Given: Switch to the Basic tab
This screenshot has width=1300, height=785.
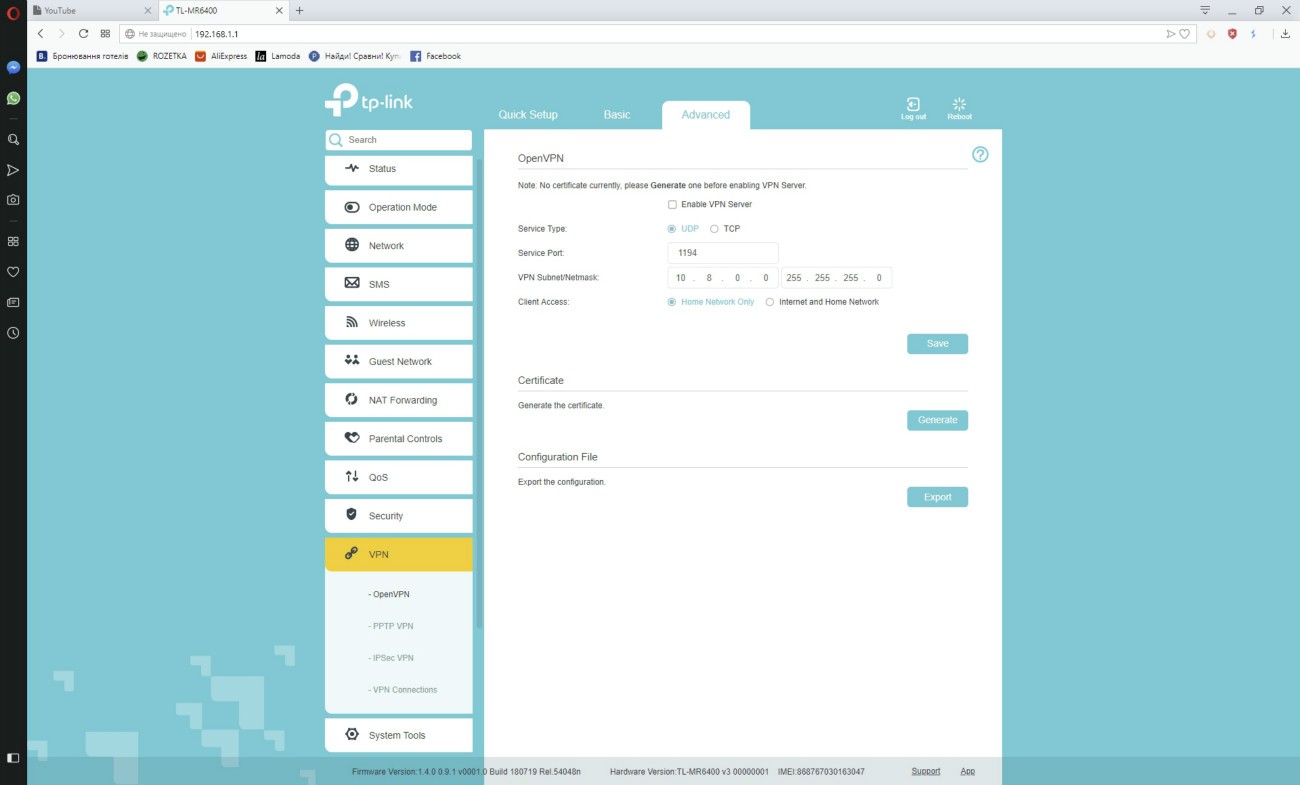Looking at the screenshot, I should [617, 115].
